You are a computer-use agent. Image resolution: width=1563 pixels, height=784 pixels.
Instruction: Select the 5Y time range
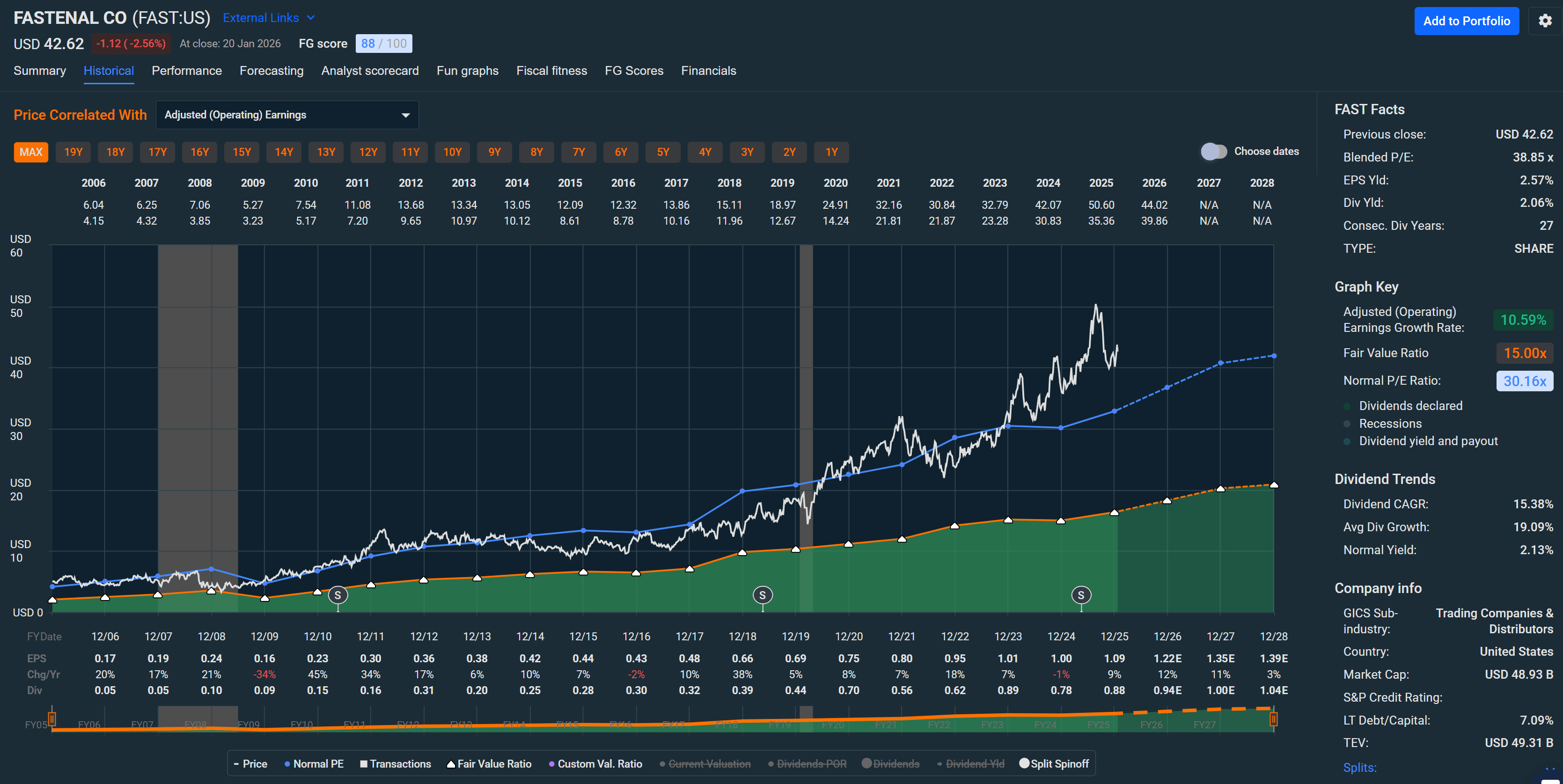(662, 152)
